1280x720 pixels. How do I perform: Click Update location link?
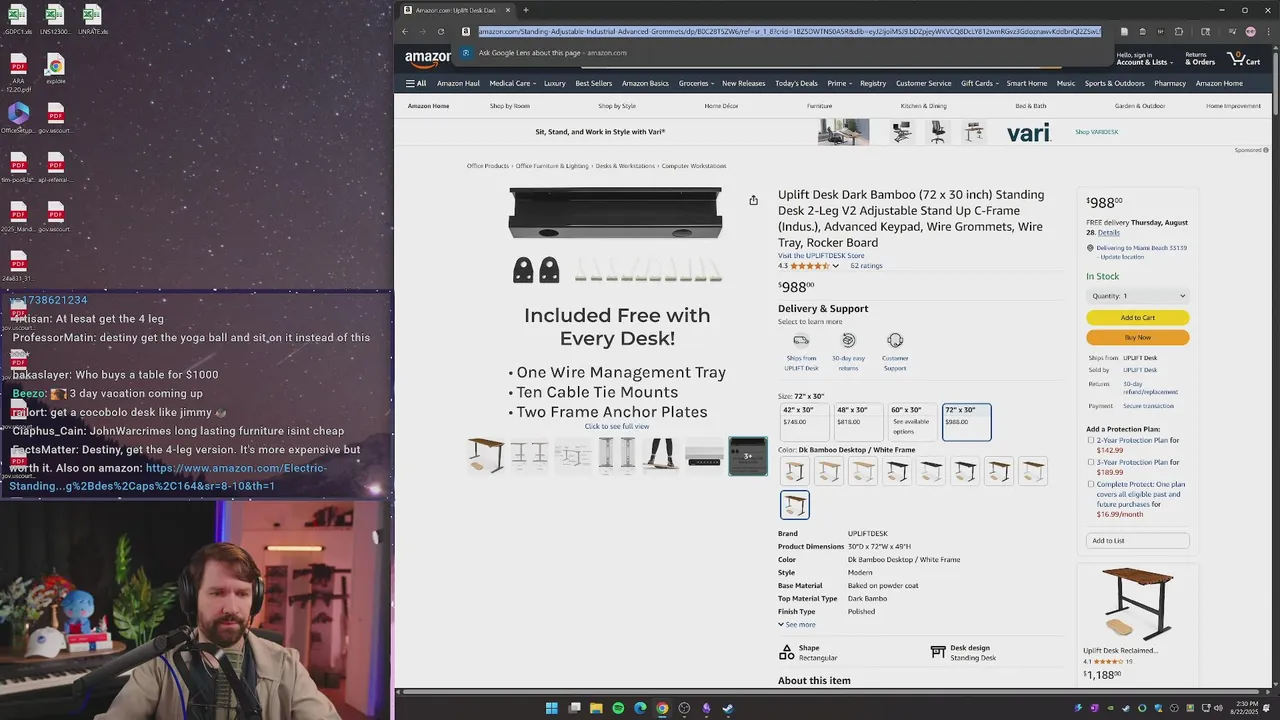click(x=1122, y=257)
